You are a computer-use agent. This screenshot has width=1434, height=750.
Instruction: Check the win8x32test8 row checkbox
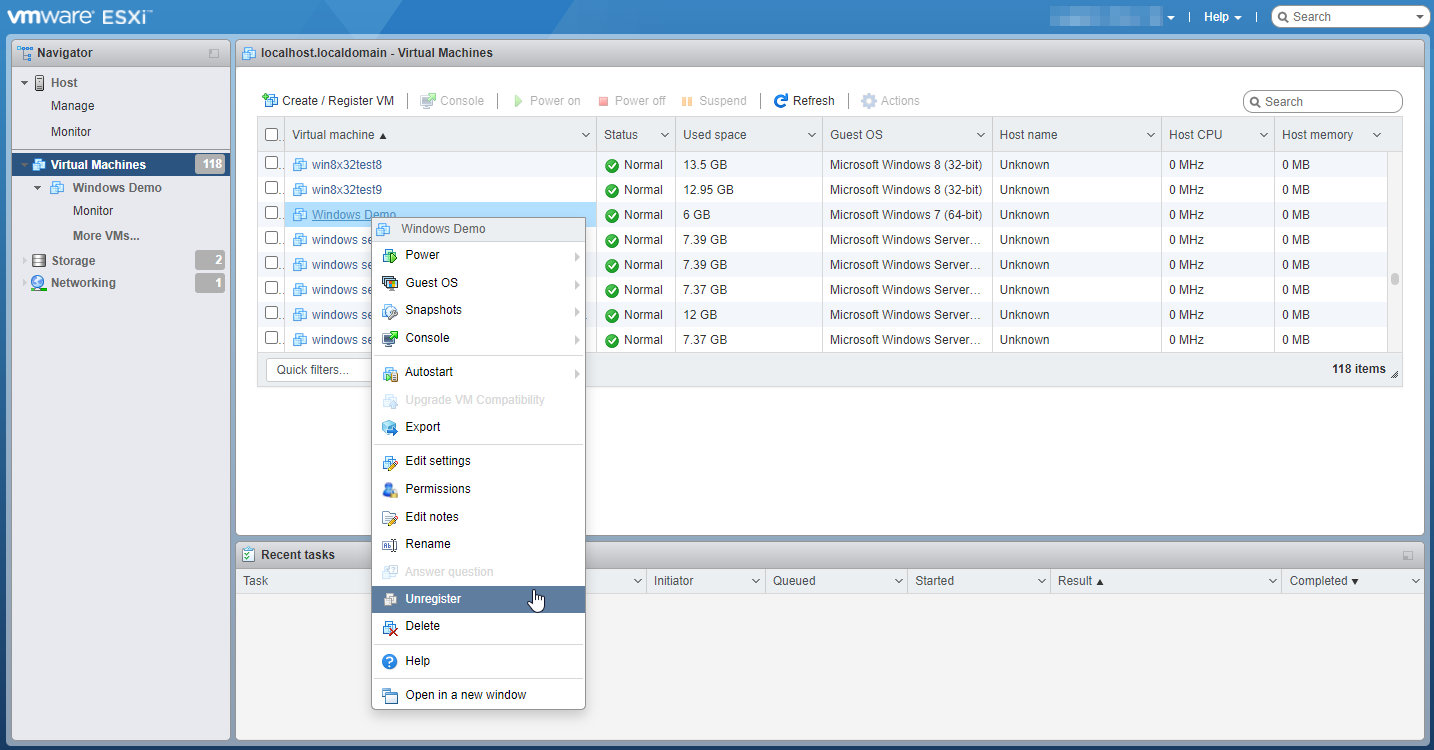[x=271, y=163]
